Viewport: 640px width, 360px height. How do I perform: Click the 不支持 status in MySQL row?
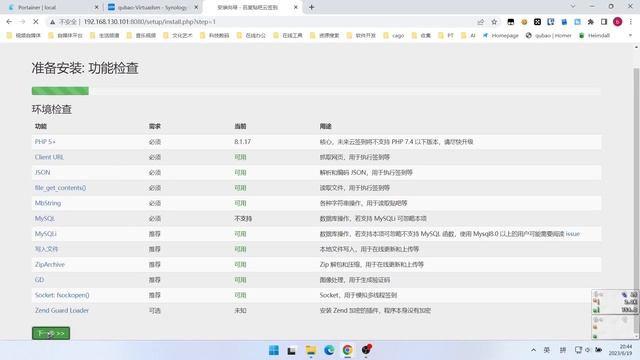(243, 218)
